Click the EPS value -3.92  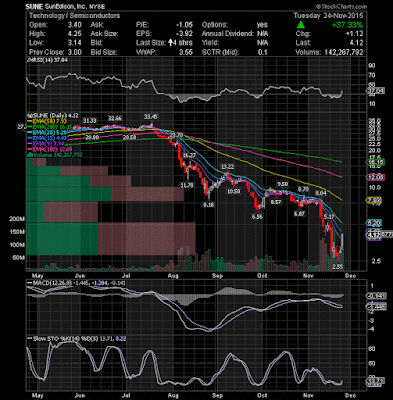(184, 34)
